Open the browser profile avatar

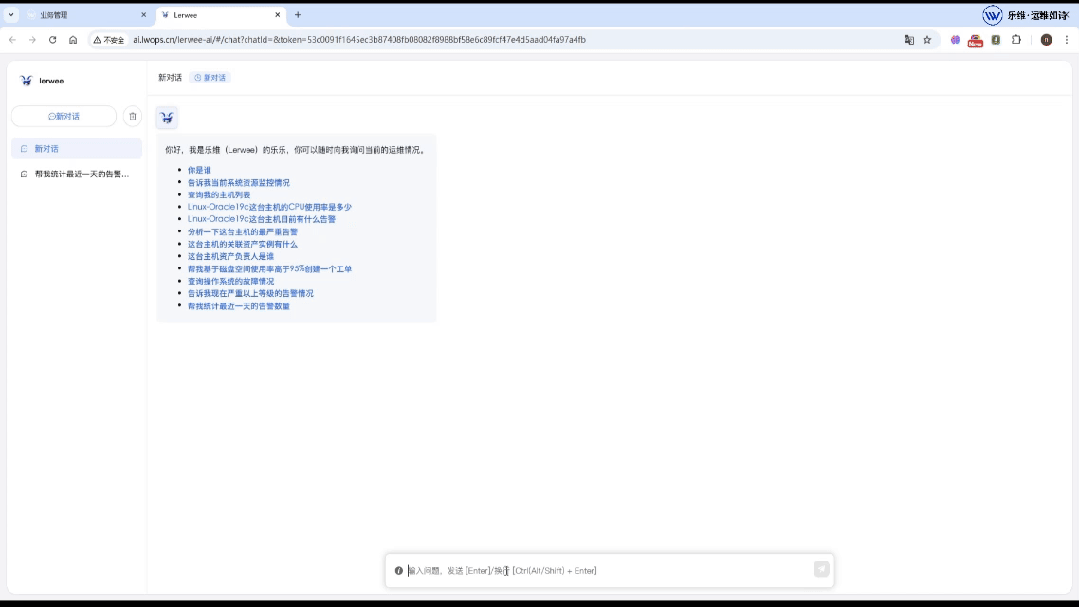tap(1046, 40)
